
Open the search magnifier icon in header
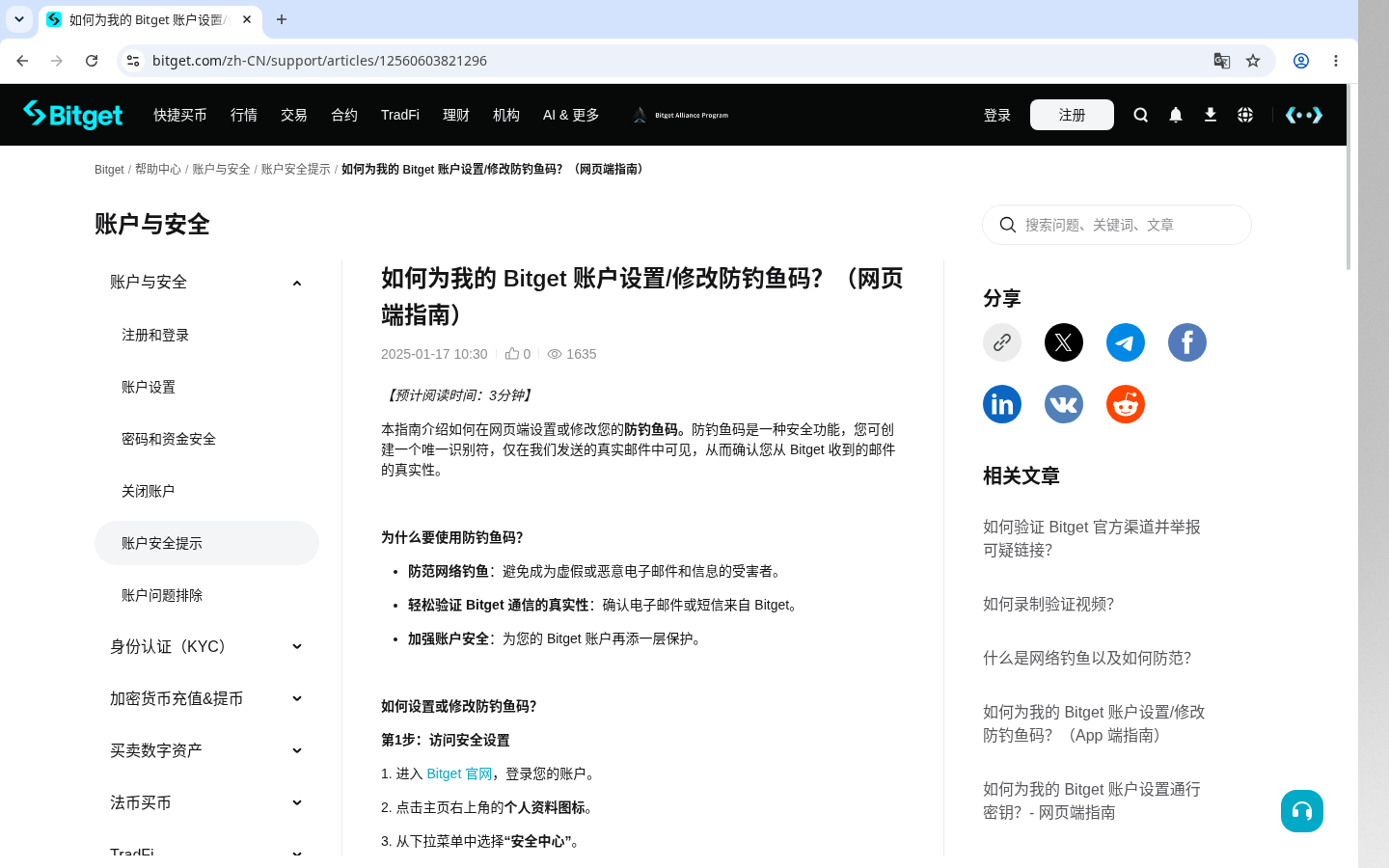point(1141,115)
